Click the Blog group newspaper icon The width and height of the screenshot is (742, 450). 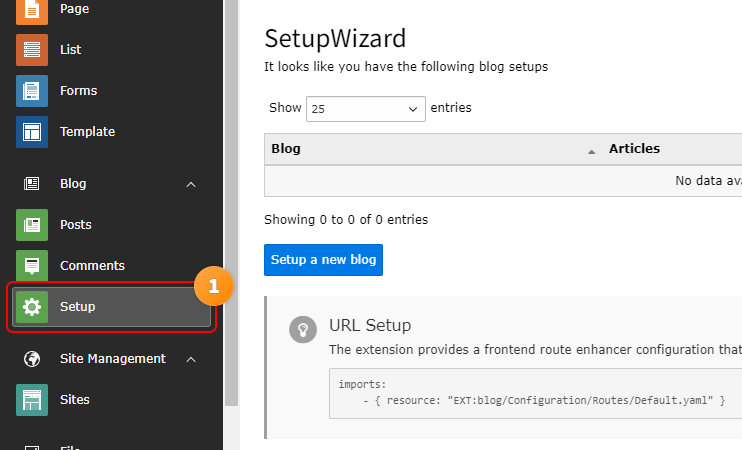tap(32, 184)
